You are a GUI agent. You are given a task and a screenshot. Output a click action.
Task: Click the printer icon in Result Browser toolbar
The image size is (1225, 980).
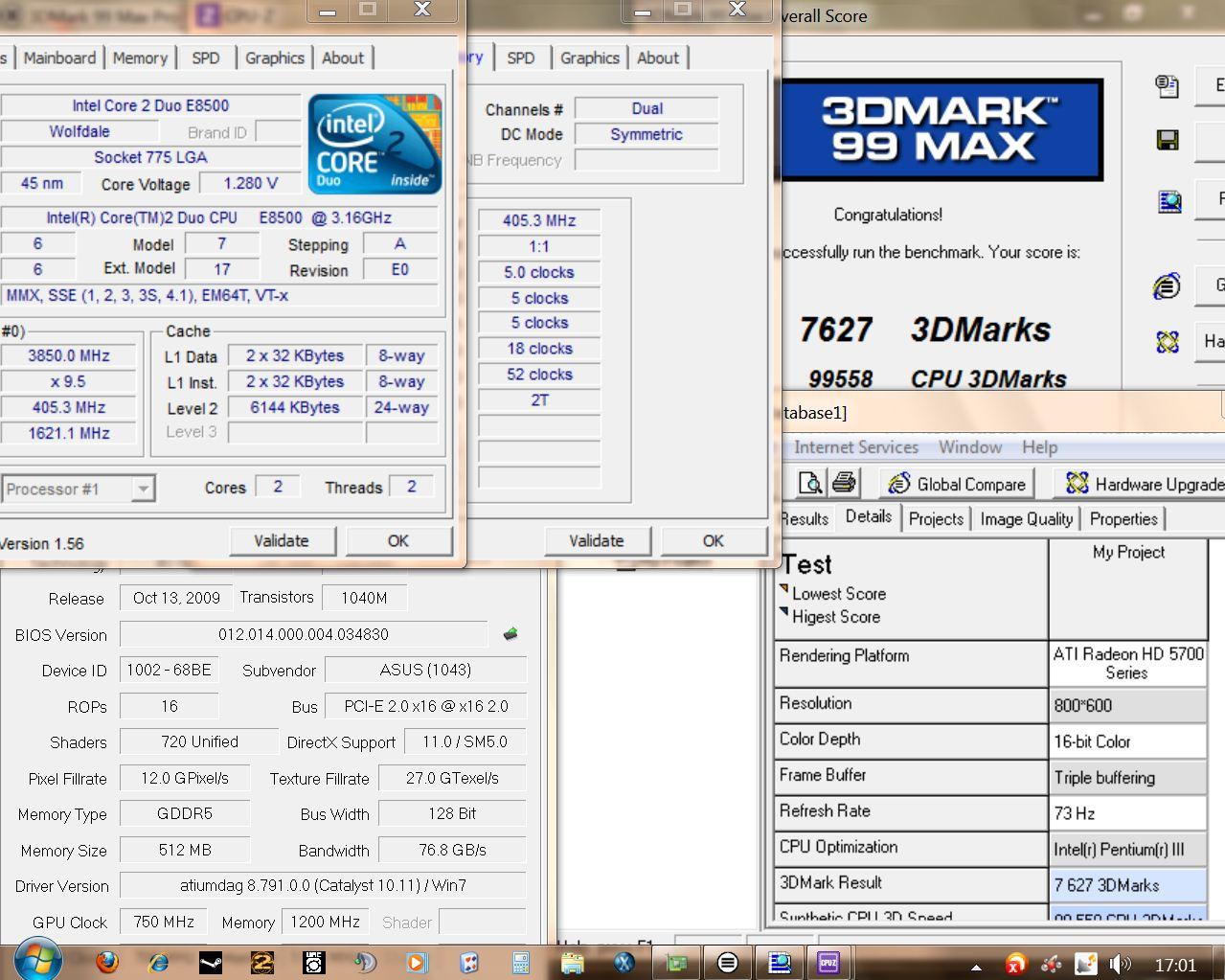[844, 483]
